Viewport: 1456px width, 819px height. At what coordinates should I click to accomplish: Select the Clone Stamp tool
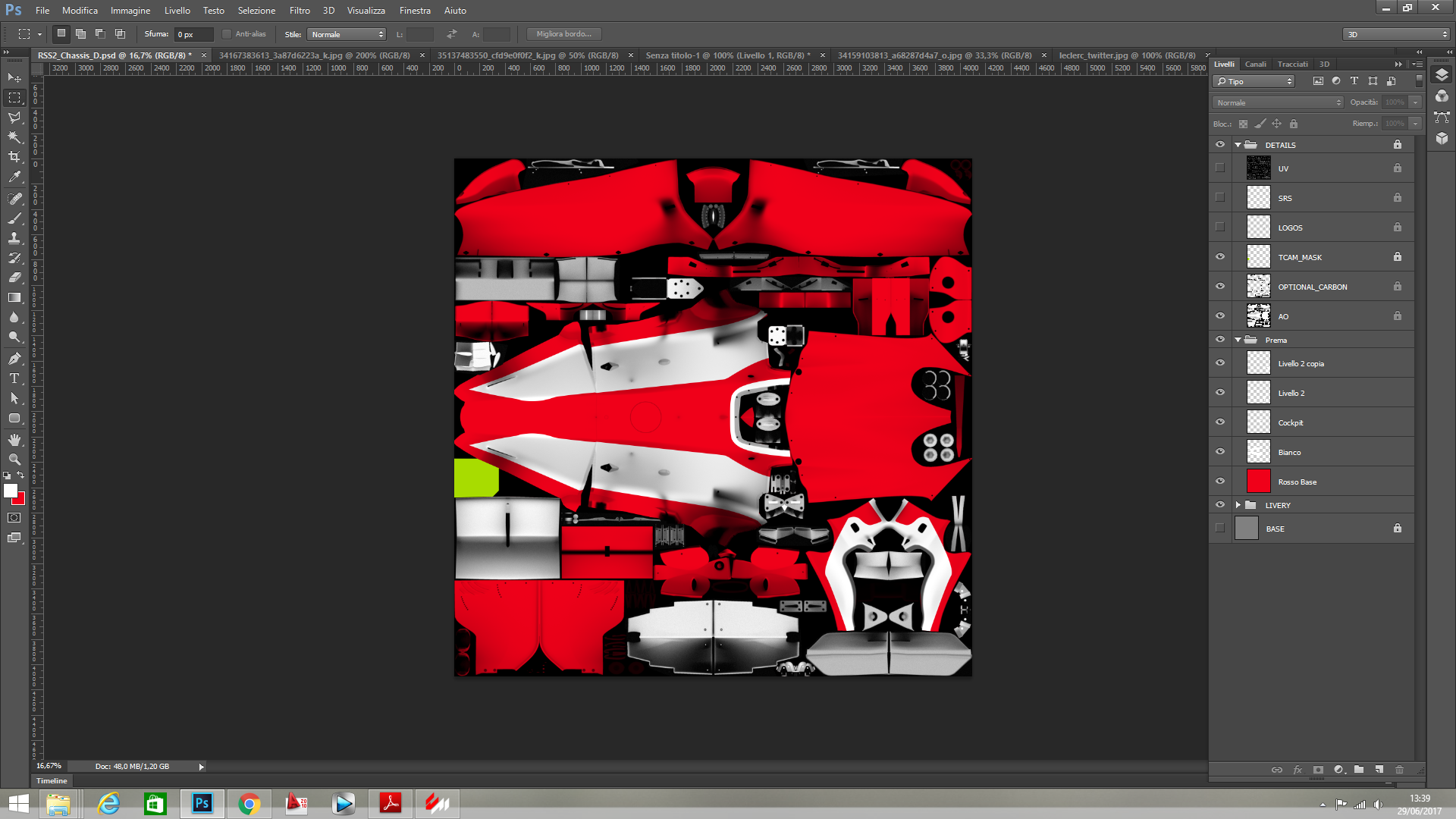click(x=14, y=238)
